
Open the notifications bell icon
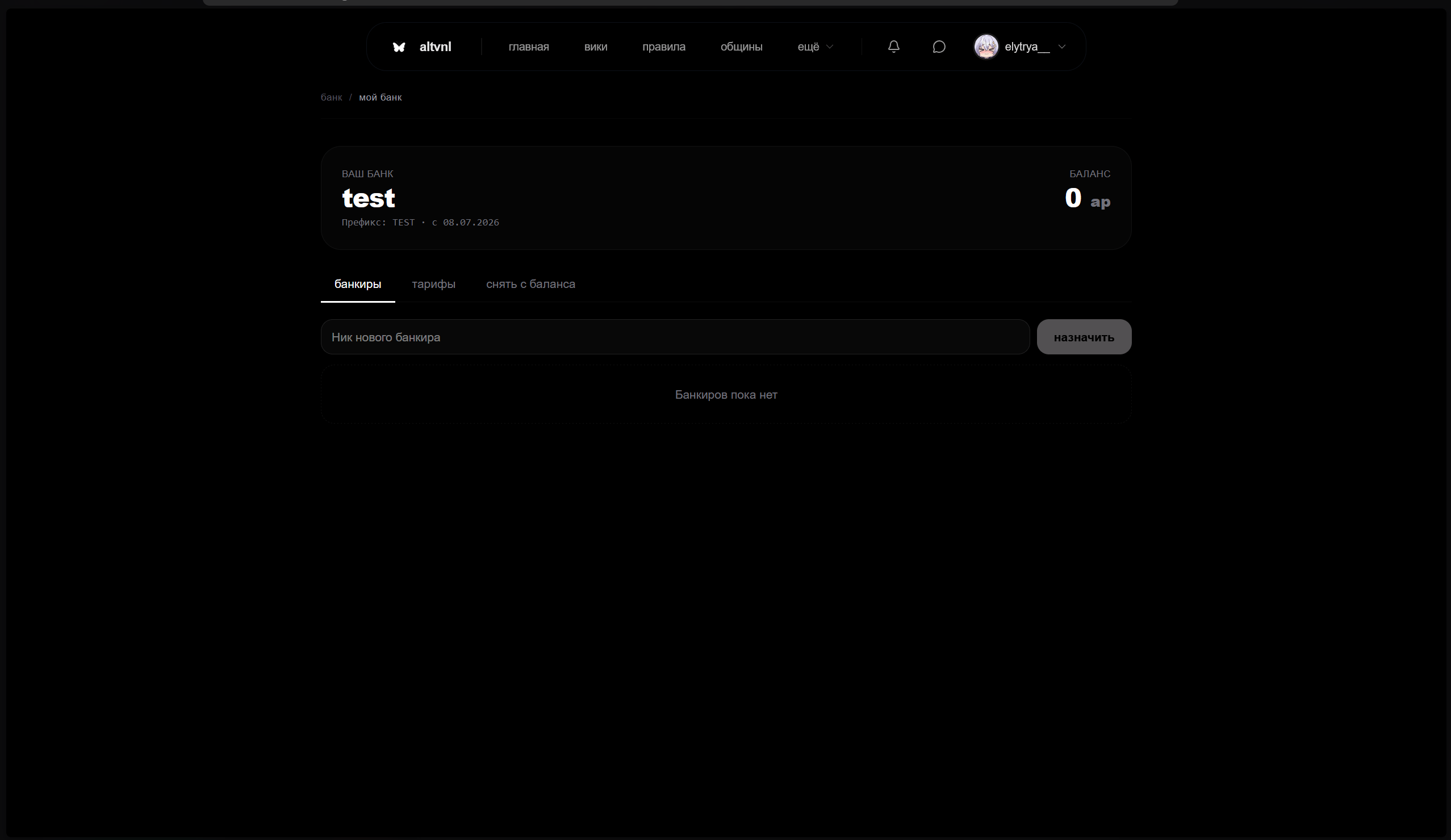[894, 47]
